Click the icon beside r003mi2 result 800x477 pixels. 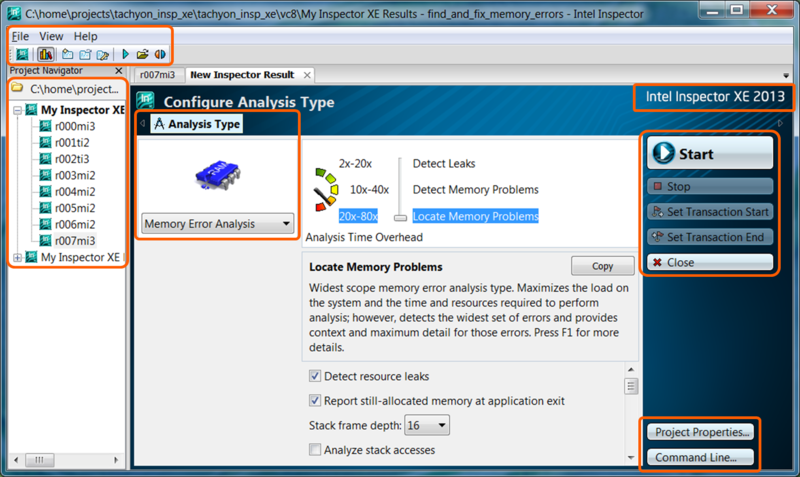pyautogui.click(x=45, y=175)
